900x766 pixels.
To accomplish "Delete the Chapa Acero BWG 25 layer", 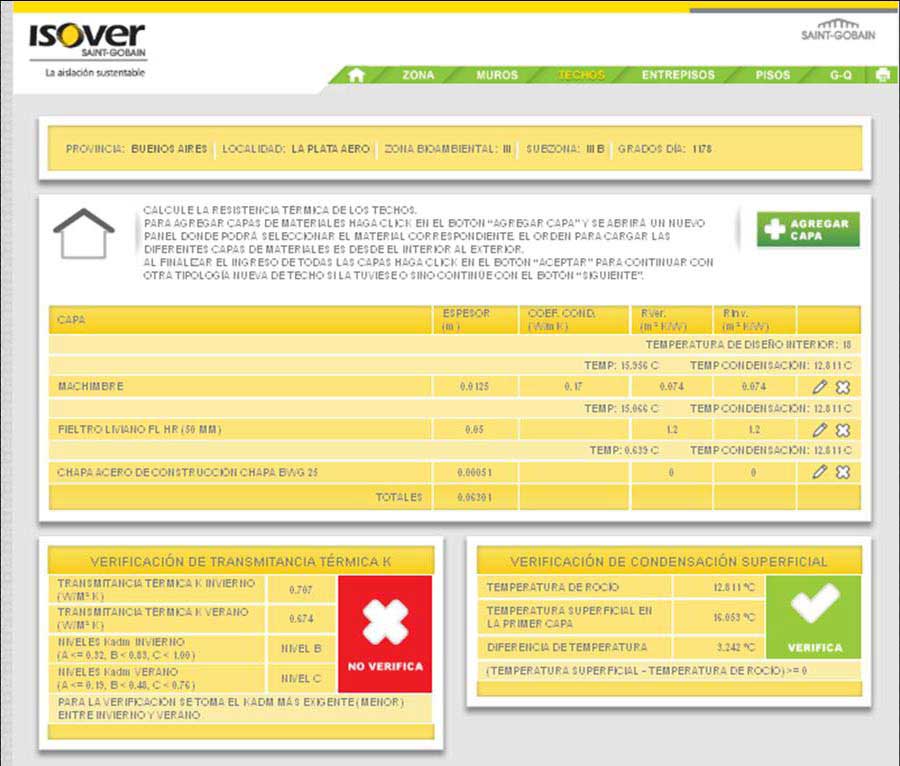I will [842, 472].
